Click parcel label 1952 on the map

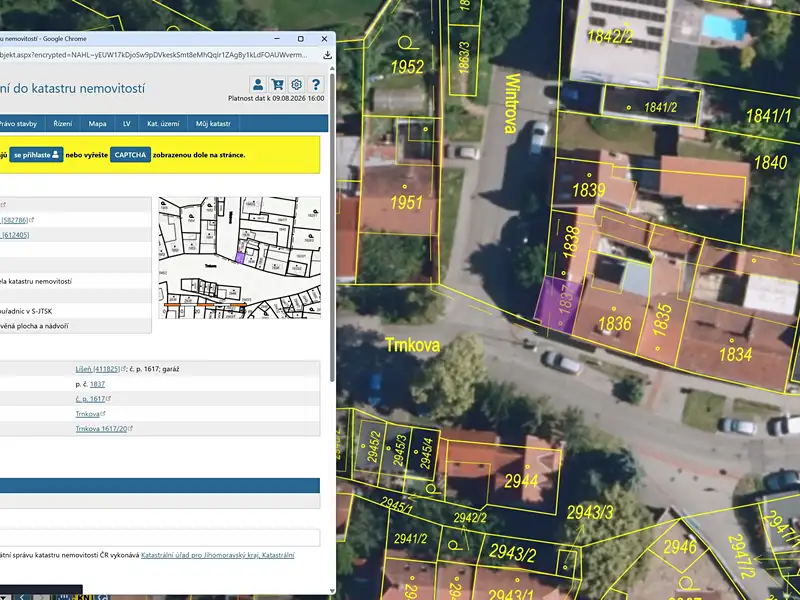click(407, 67)
